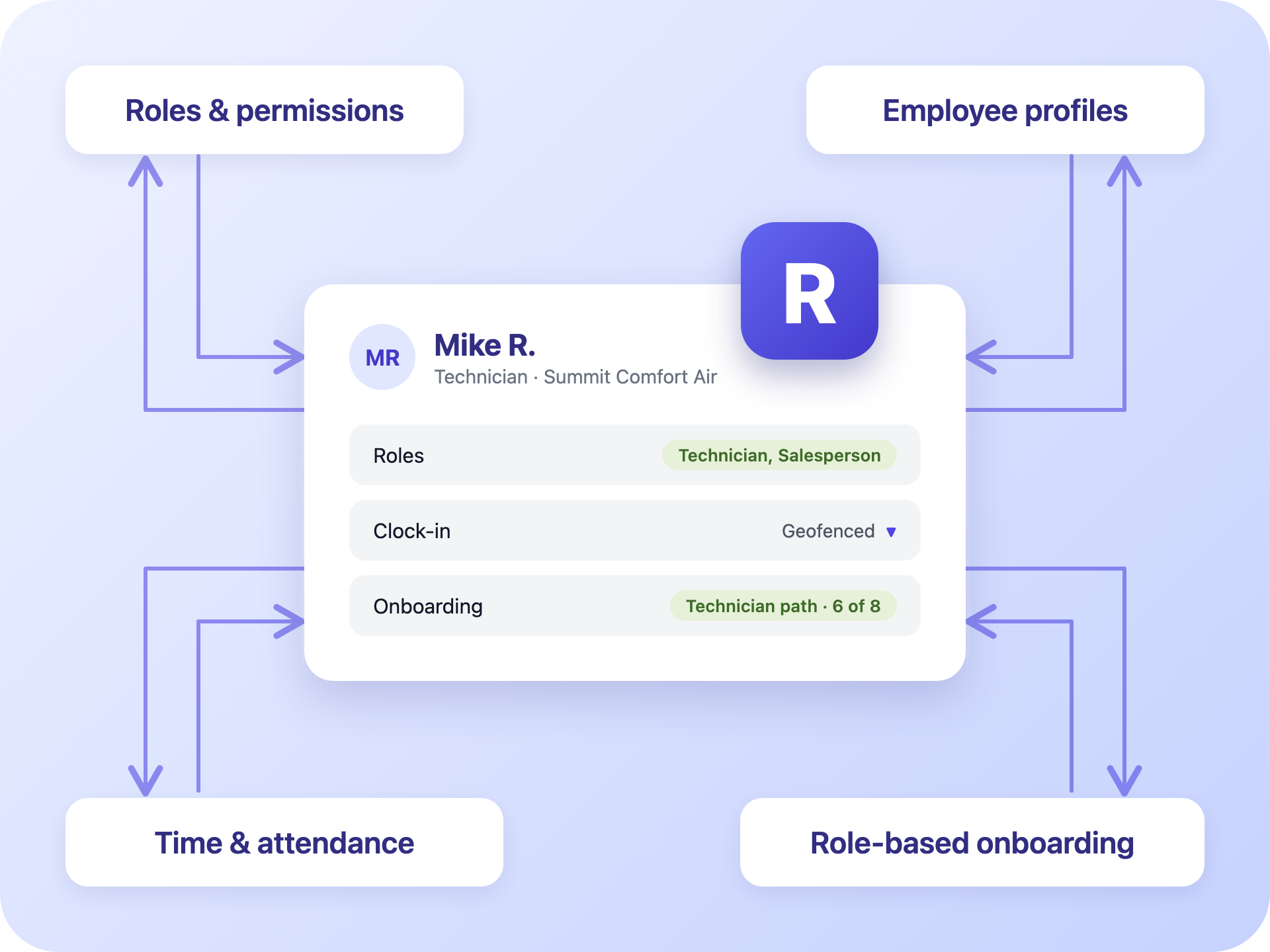Open the Geofenced dropdown arrow
Screen dimensions: 1270x952
point(891,532)
